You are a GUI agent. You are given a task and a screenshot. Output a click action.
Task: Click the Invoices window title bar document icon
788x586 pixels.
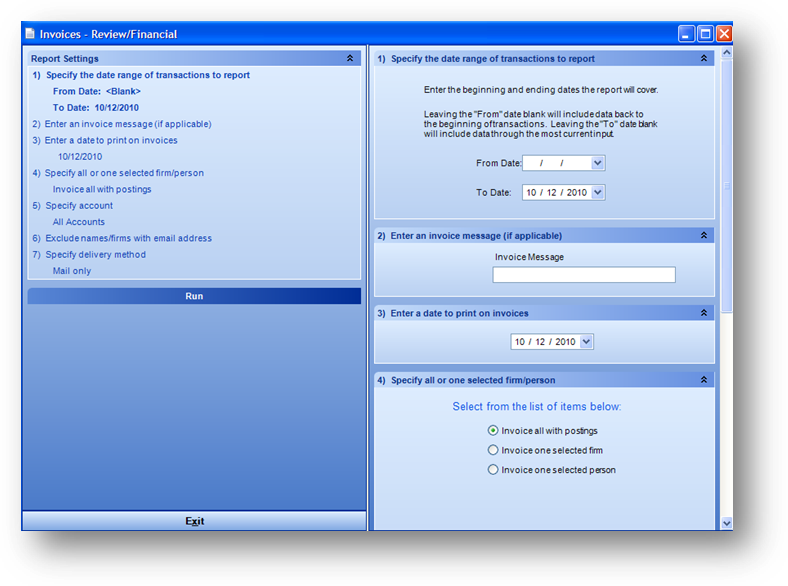click(30, 34)
